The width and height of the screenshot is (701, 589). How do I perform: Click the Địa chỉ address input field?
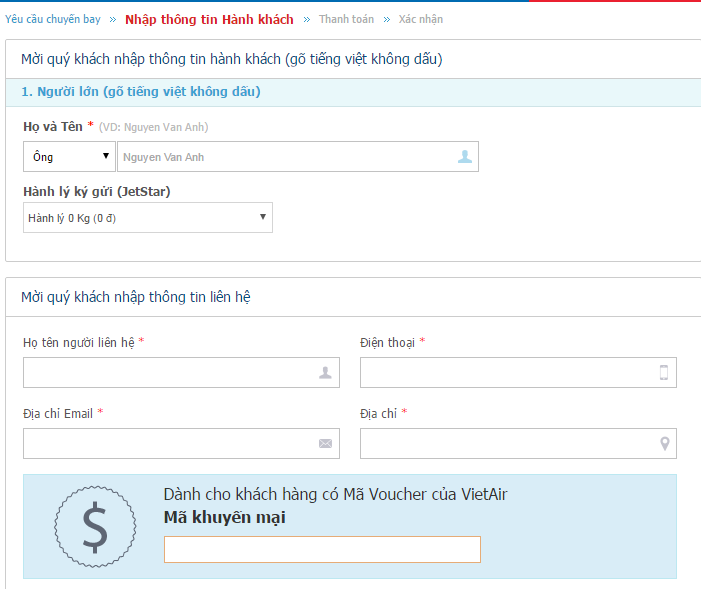point(506,444)
